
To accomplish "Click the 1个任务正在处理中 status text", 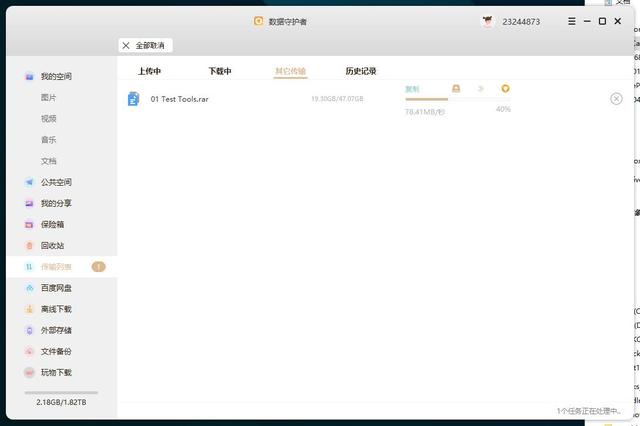I will [x=589, y=411].
